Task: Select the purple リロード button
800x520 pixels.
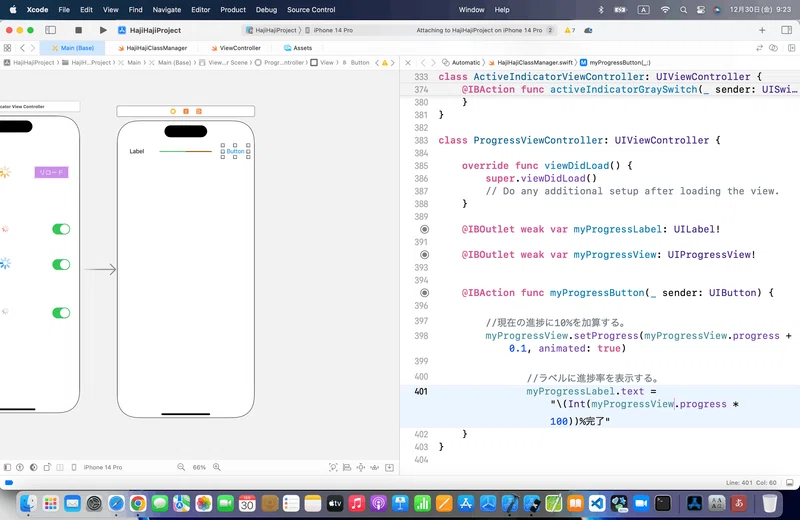Action: (x=52, y=172)
